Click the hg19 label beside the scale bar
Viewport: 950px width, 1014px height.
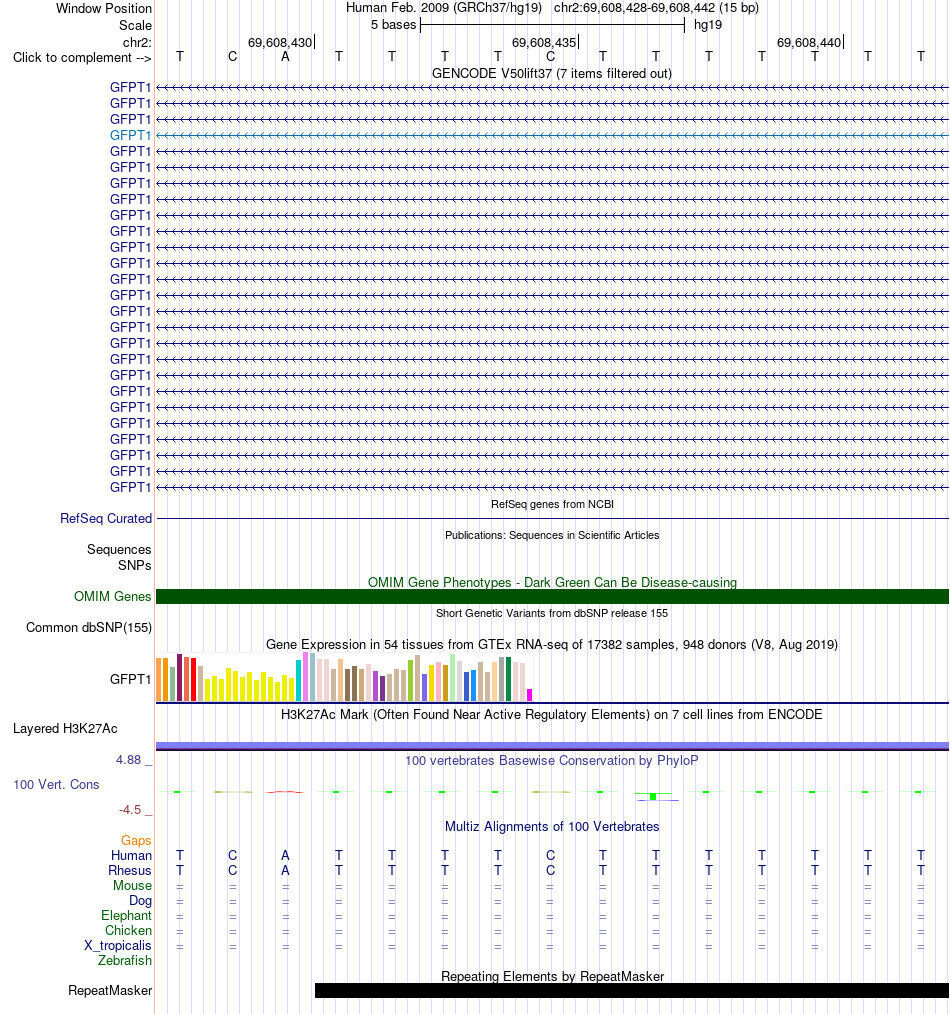pos(707,25)
